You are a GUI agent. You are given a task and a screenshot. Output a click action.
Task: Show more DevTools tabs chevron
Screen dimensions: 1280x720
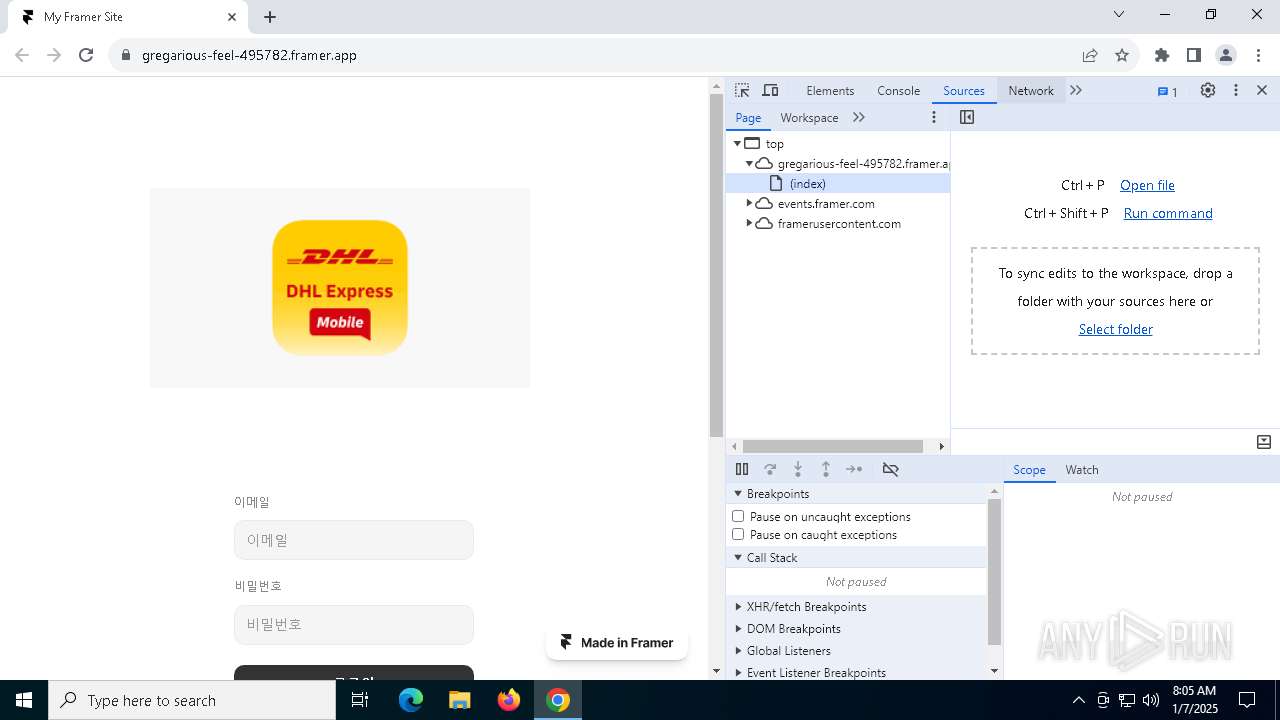[x=1076, y=90]
